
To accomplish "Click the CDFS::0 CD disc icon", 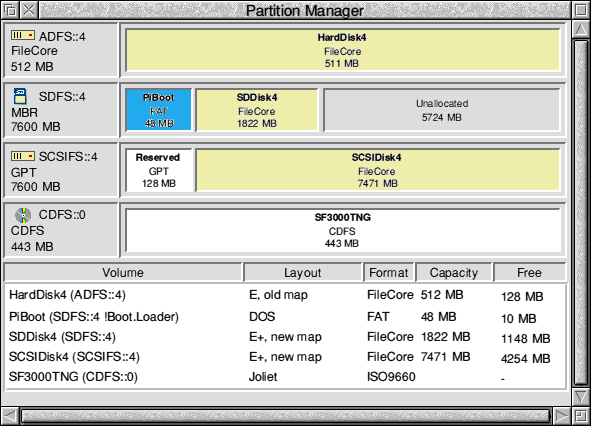I will point(23,215).
